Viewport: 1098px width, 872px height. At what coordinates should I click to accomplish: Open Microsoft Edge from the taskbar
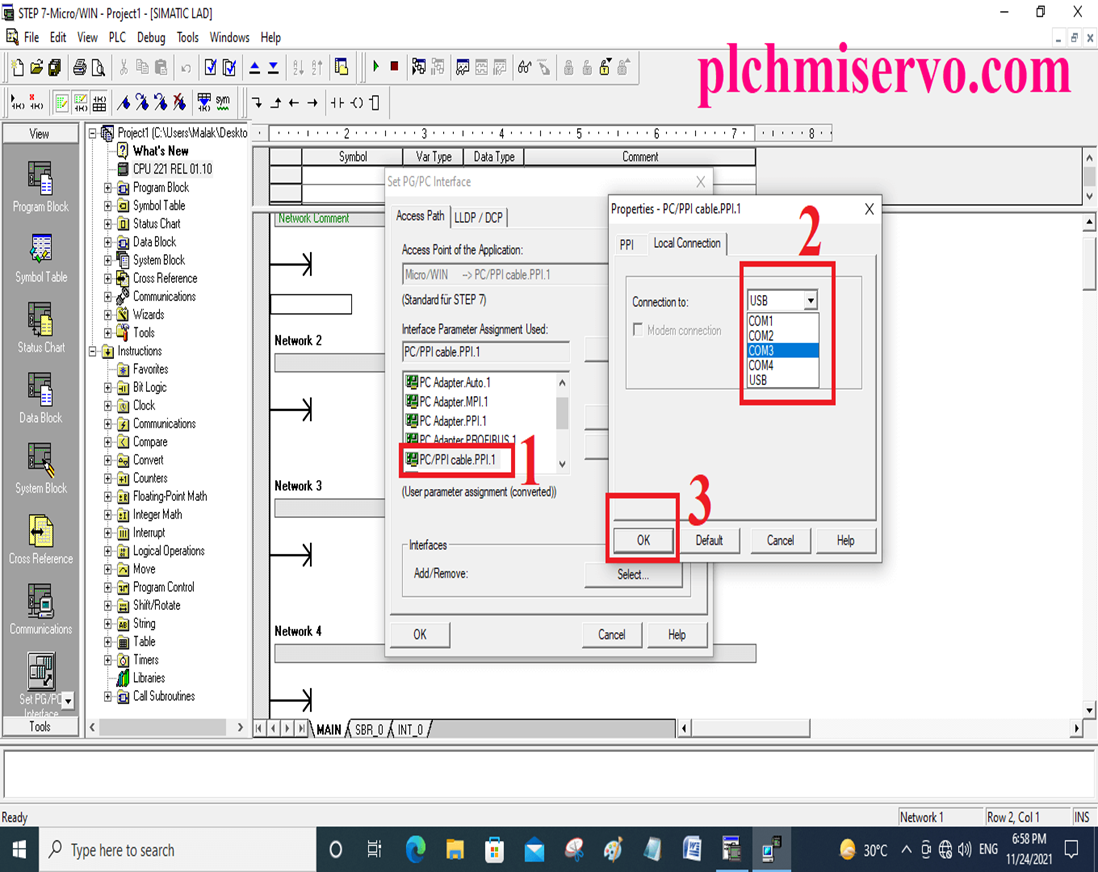[x=415, y=850]
